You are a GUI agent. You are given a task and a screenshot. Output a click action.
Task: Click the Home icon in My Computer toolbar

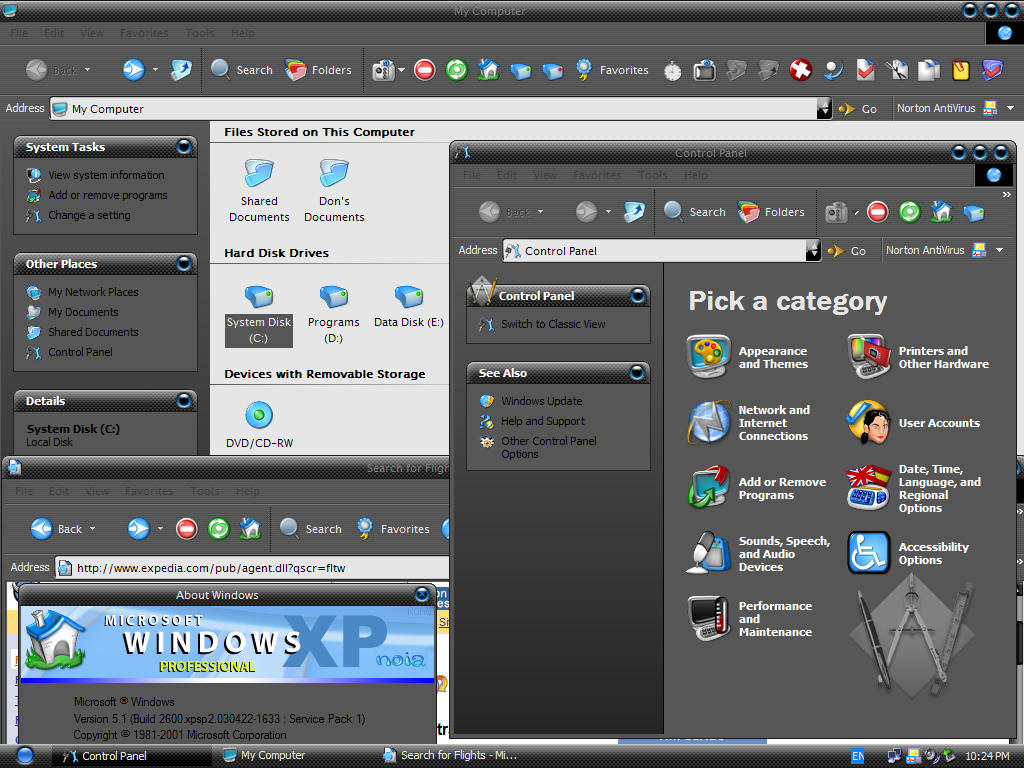[488, 69]
